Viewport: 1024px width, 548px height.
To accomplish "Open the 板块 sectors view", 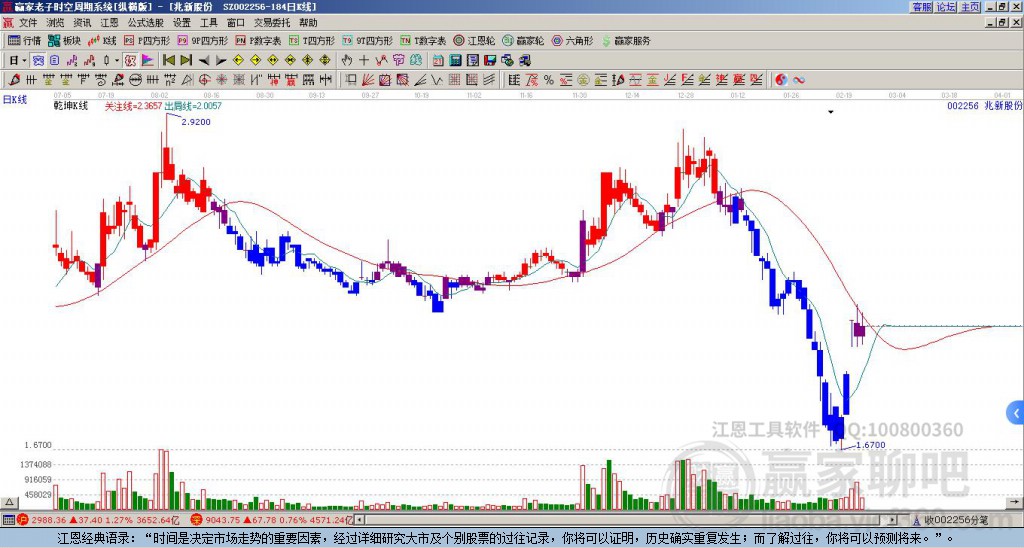I will point(65,40).
